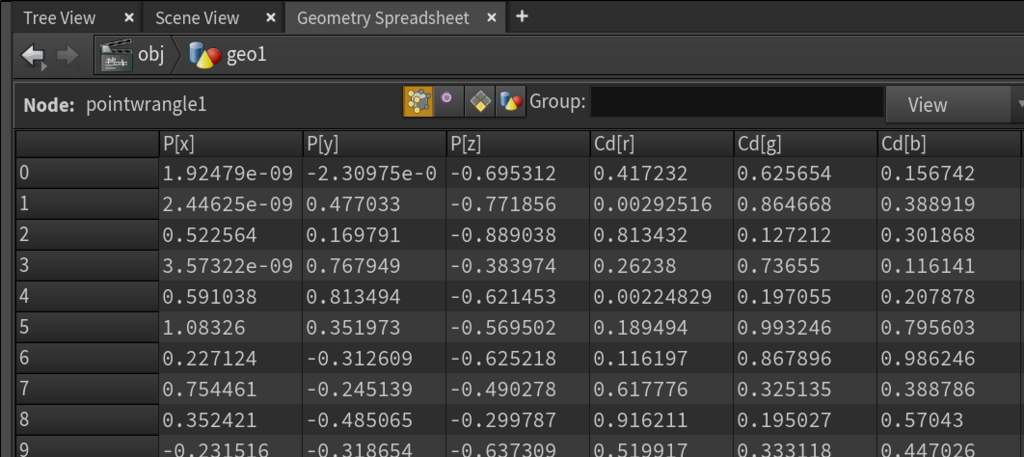Click cell value 0.916211
1024x457 pixels.
coord(640,420)
